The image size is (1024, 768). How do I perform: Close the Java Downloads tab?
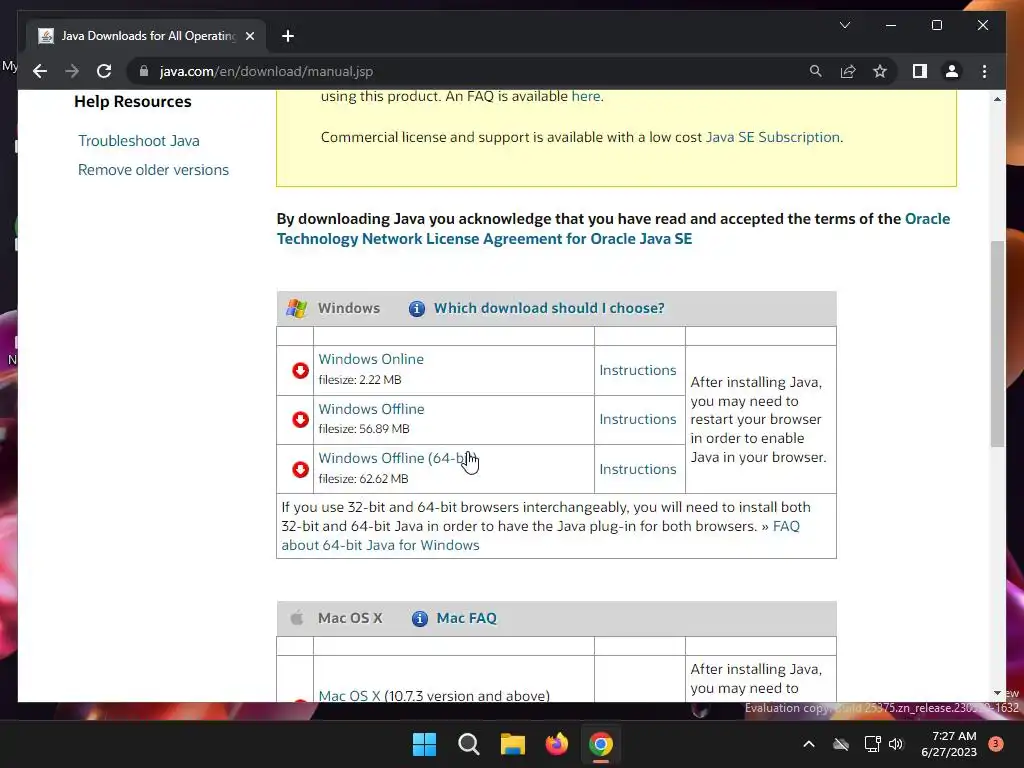coord(249,36)
